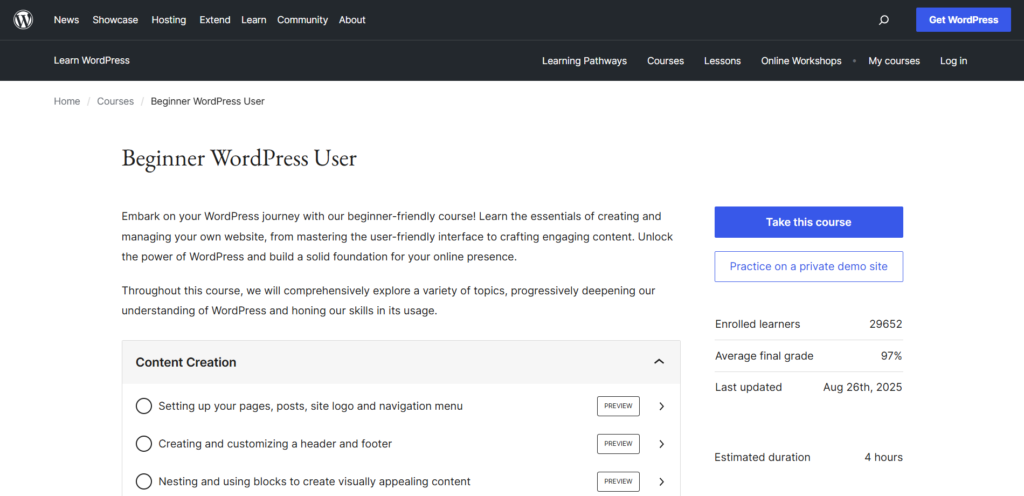Click the Enrolled learners label
1024x496 pixels.
(x=758, y=324)
